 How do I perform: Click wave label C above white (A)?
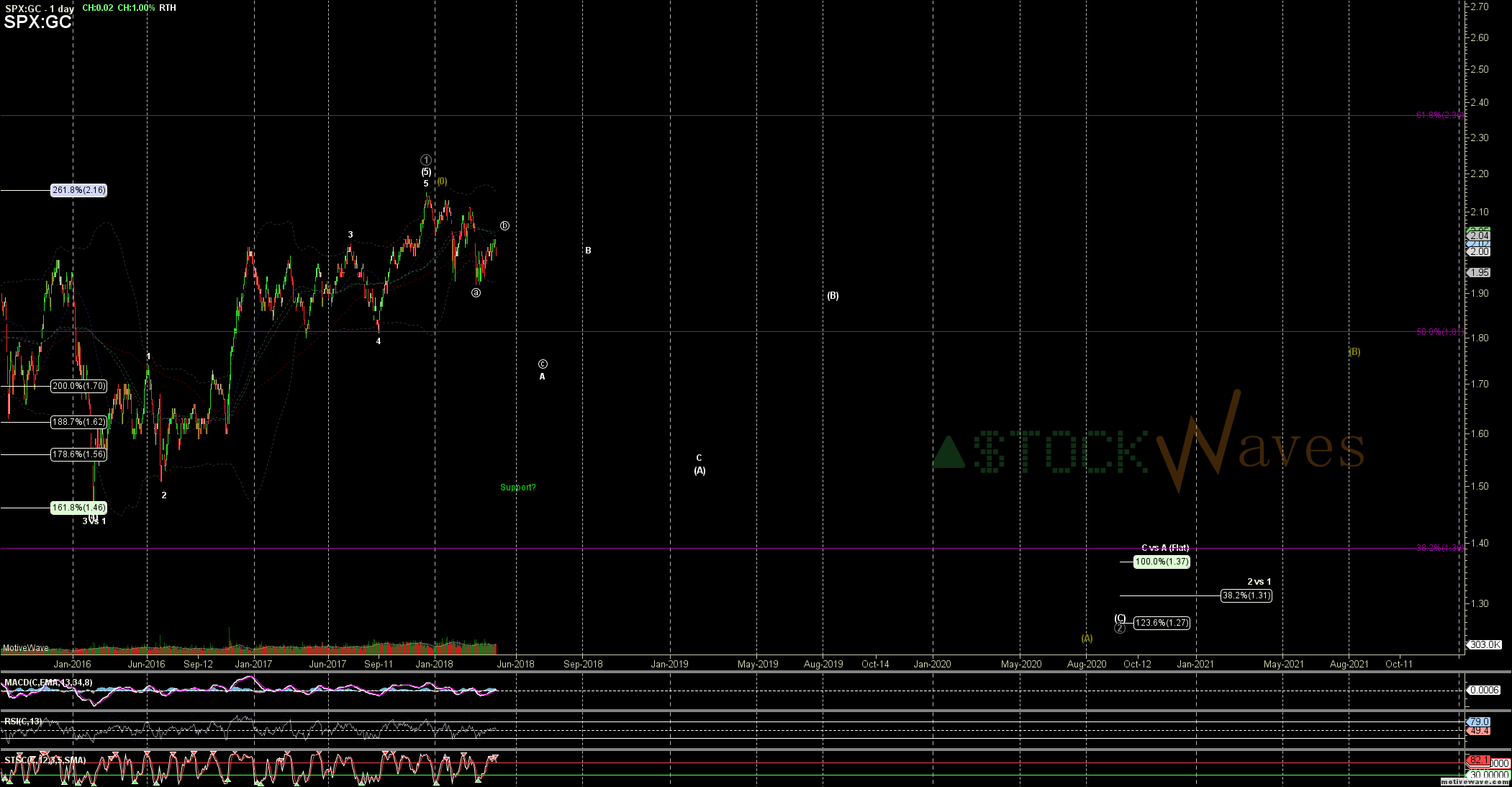click(x=699, y=458)
